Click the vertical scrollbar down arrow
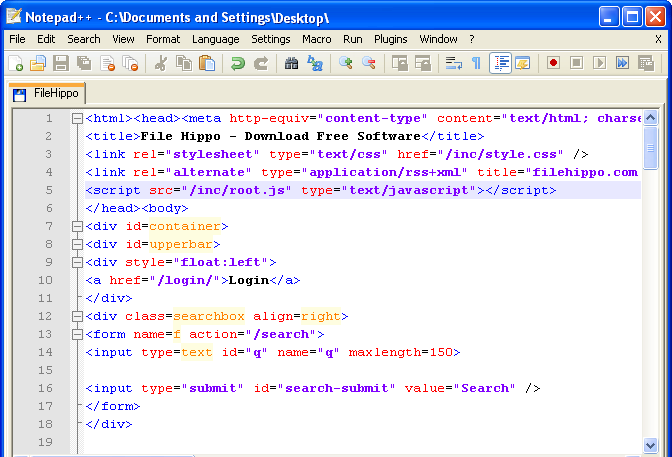The image size is (672, 457). click(x=651, y=445)
